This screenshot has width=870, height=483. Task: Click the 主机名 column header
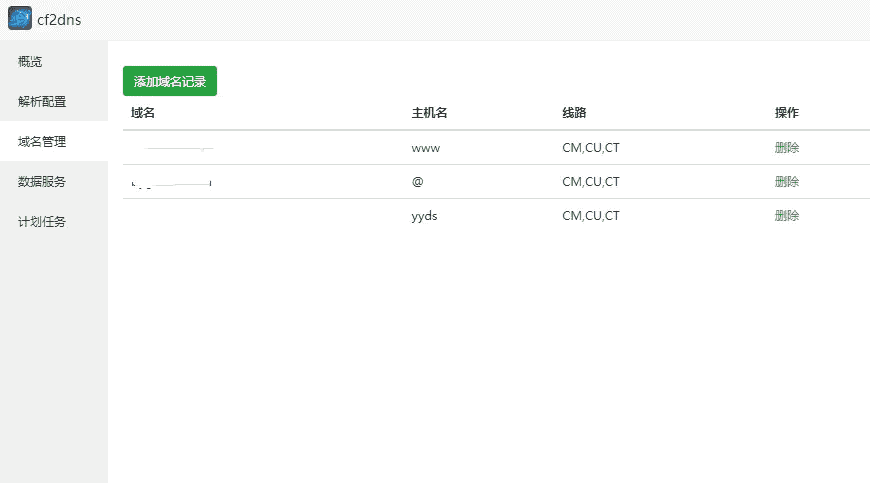[x=429, y=113]
